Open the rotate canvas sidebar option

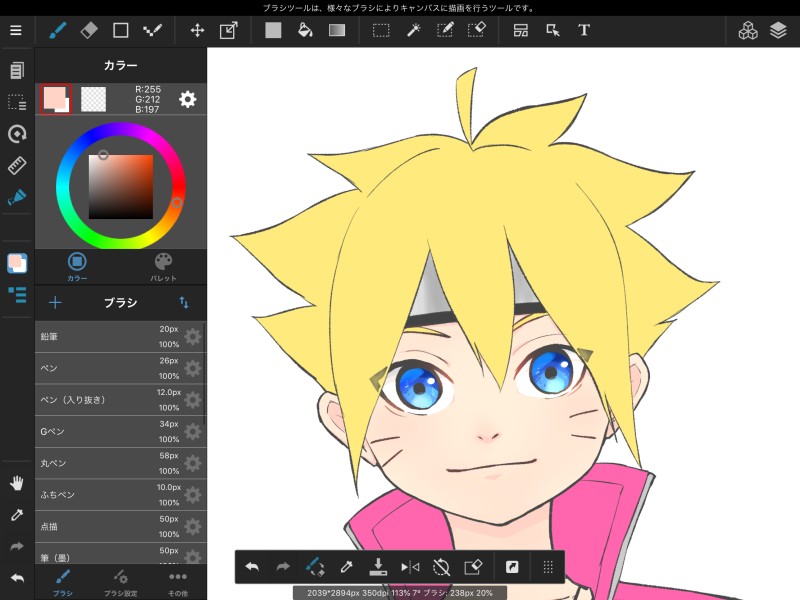(x=17, y=134)
